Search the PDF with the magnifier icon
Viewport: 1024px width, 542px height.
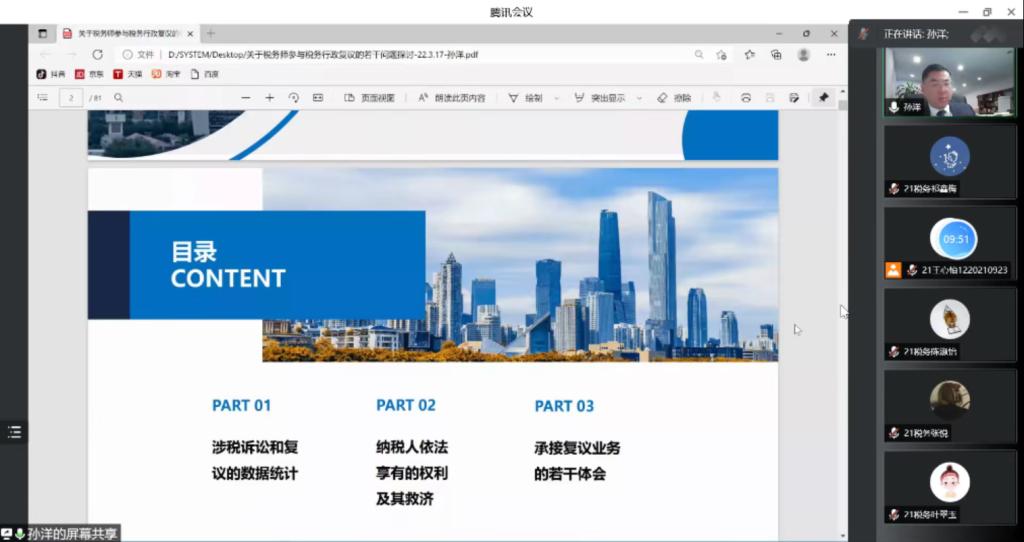(x=119, y=98)
